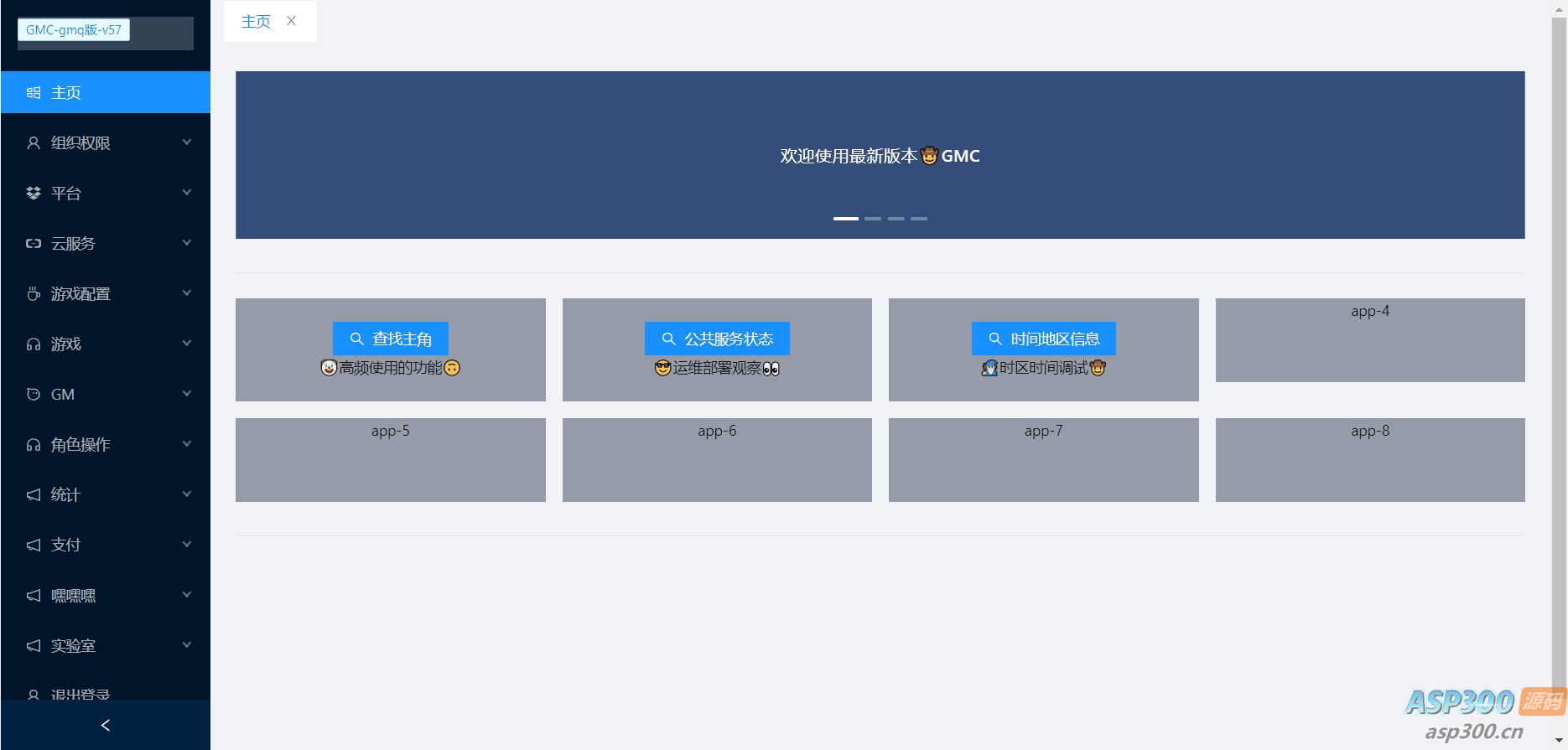Expand the 支付 menu chevron
Screen dimensions: 1568x750
coord(187,545)
